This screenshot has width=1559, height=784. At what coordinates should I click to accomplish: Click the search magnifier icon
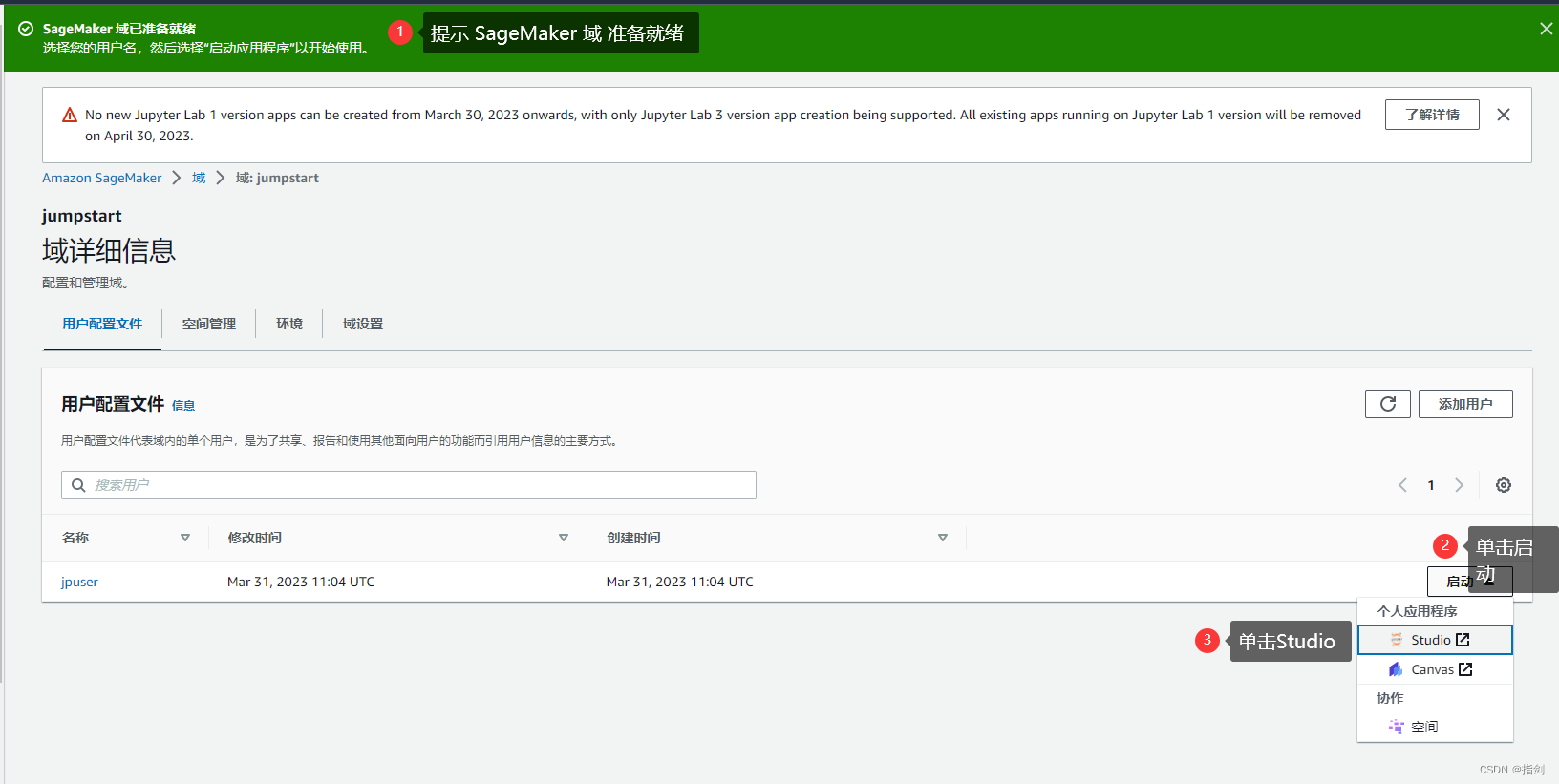pos(78,485)
